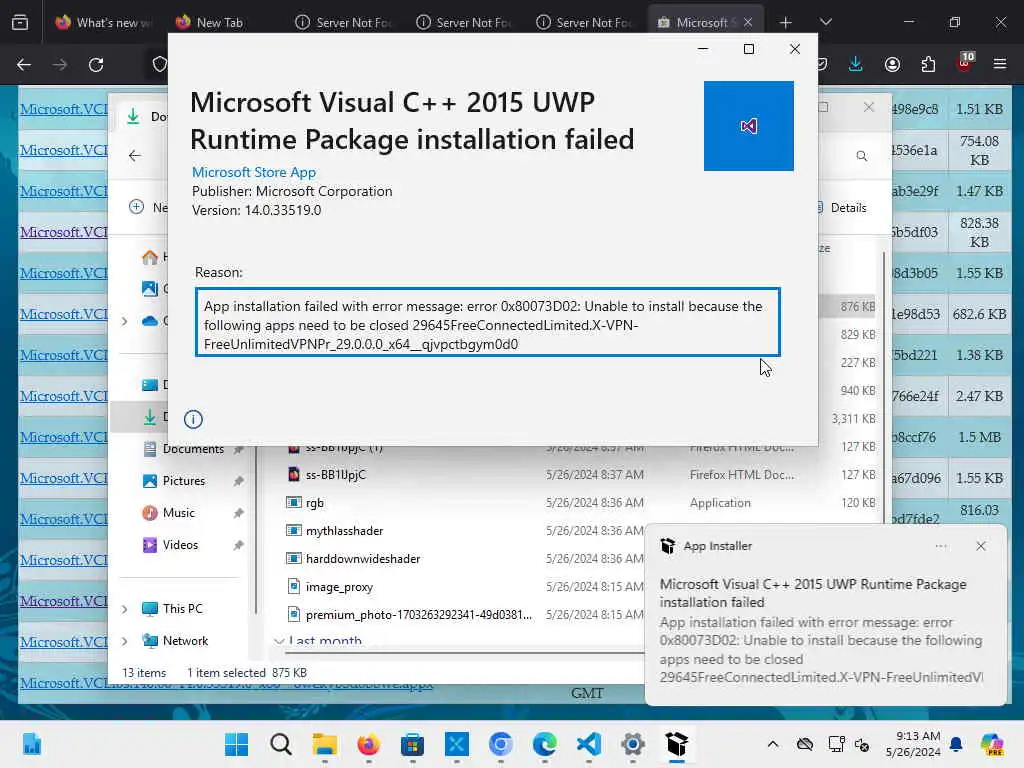Show hidden system tray icons

tap(773, 744)
